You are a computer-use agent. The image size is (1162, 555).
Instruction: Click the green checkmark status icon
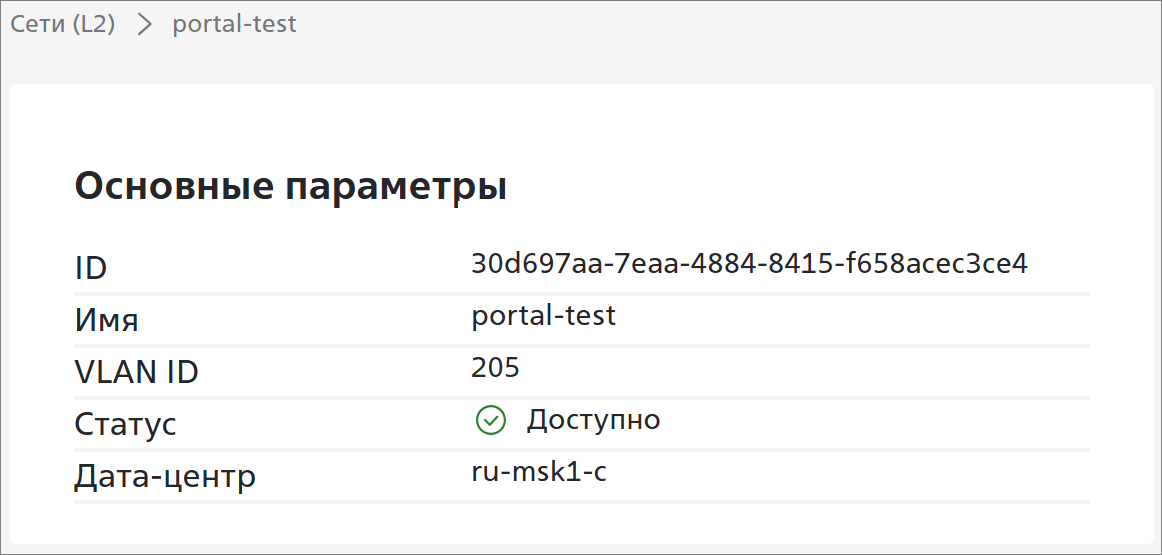[x=490, y=421]
